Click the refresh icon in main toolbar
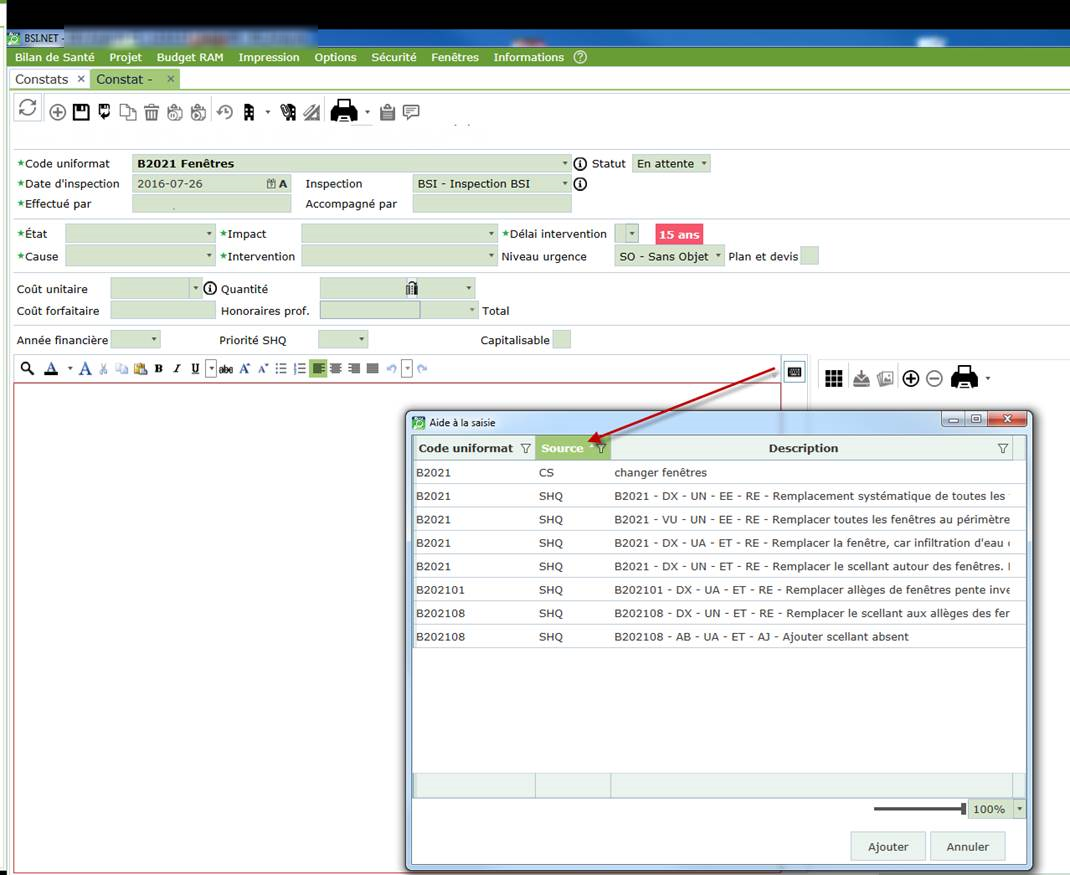This screenshot has width=1070, height=875. (28, 109)
